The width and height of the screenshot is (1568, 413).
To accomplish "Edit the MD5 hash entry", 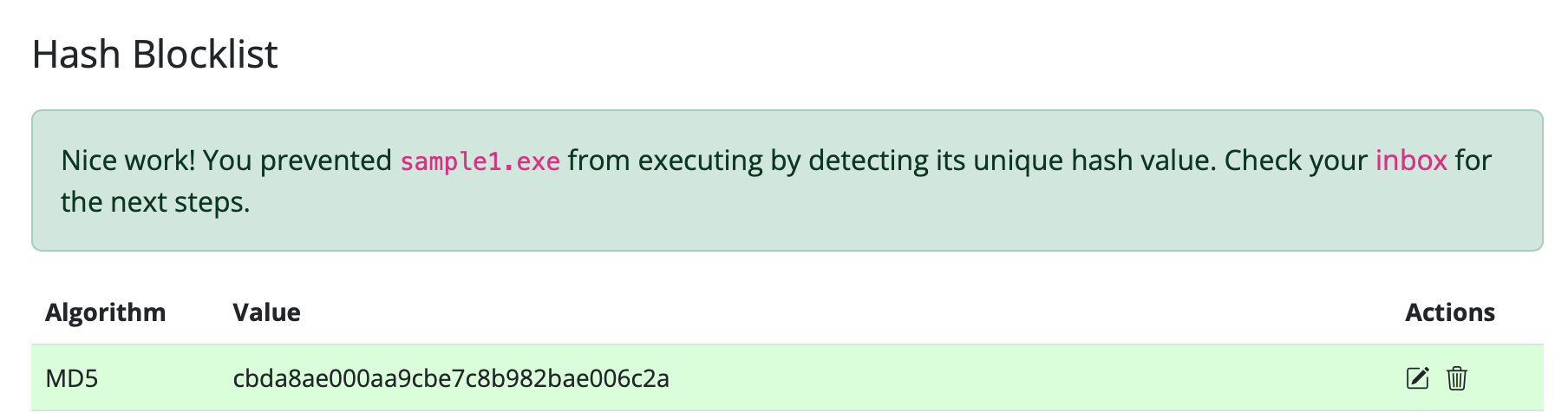I will [1417, 378].
